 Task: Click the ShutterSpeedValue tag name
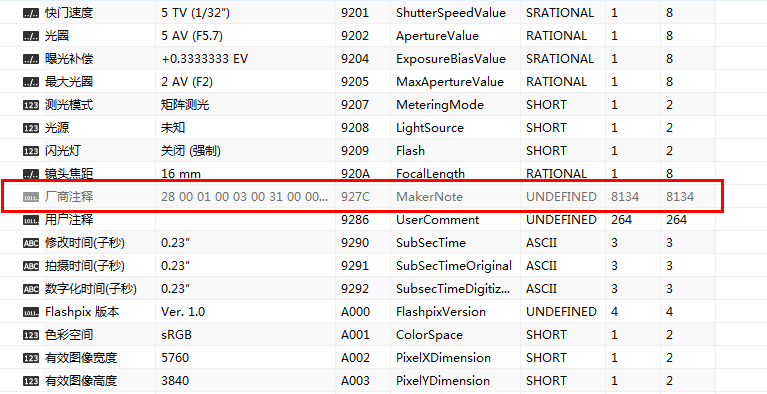point(451,13)
